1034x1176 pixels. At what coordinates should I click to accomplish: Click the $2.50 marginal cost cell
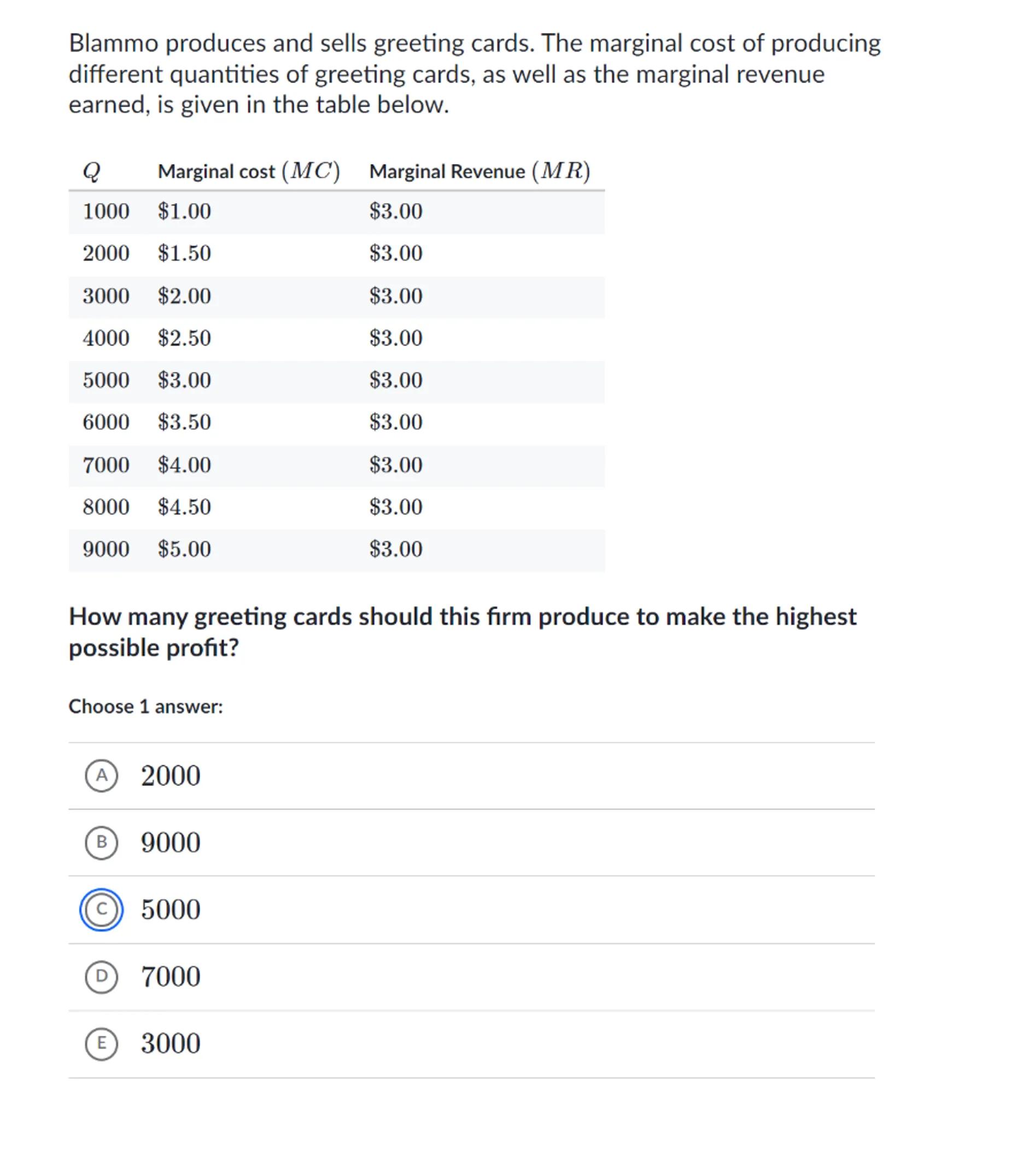[x=184, y=337]
